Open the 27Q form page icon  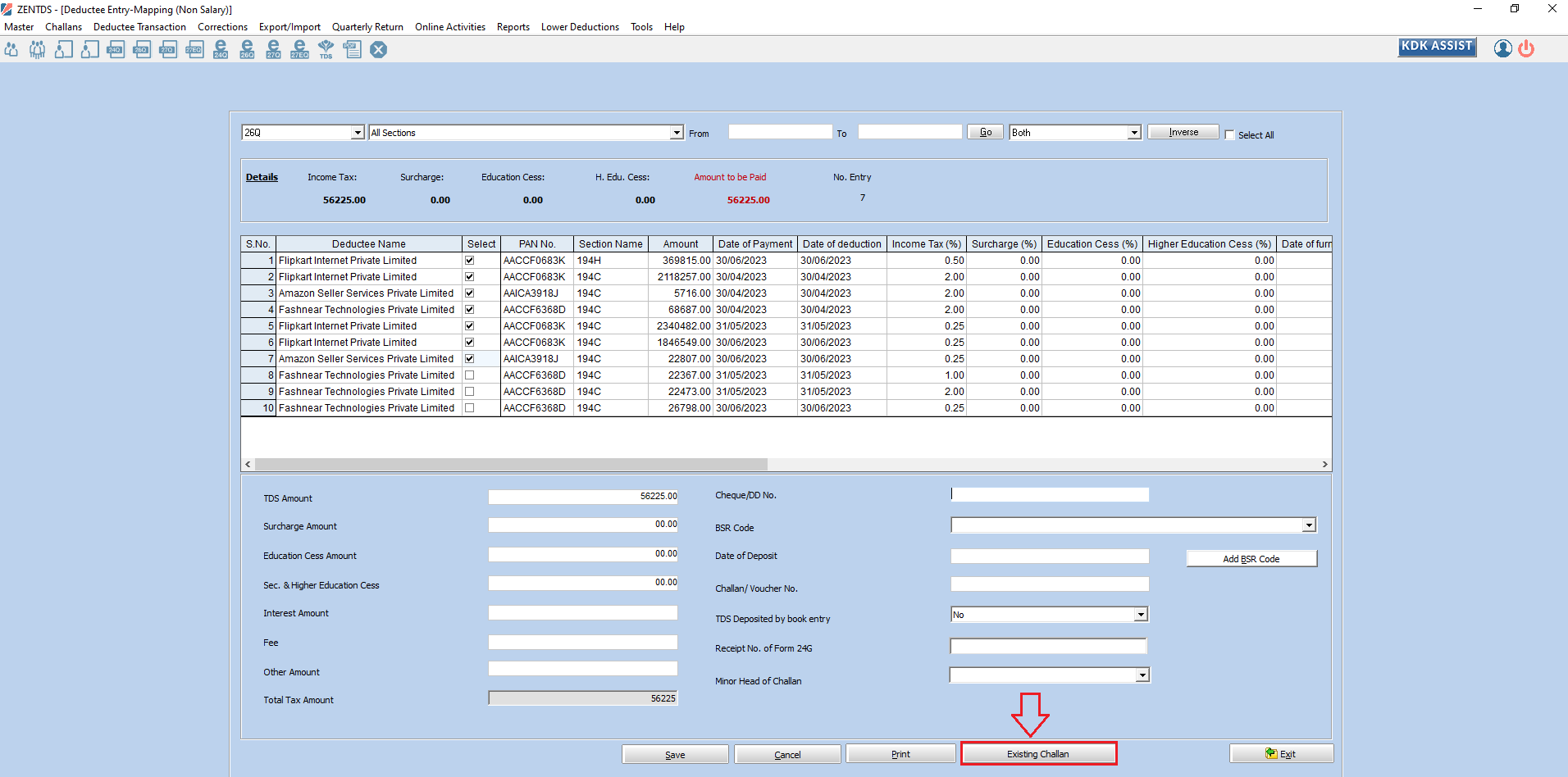click(x=168, y=49)
